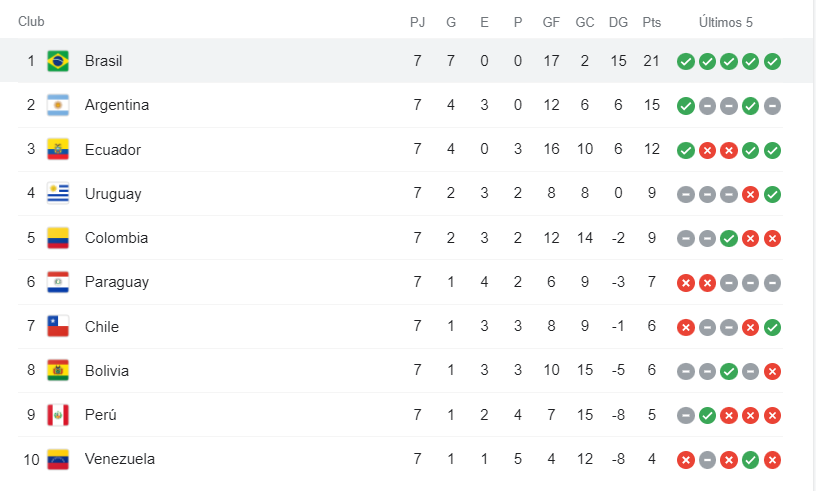Click the Brasil flag icon

[58, 61]
